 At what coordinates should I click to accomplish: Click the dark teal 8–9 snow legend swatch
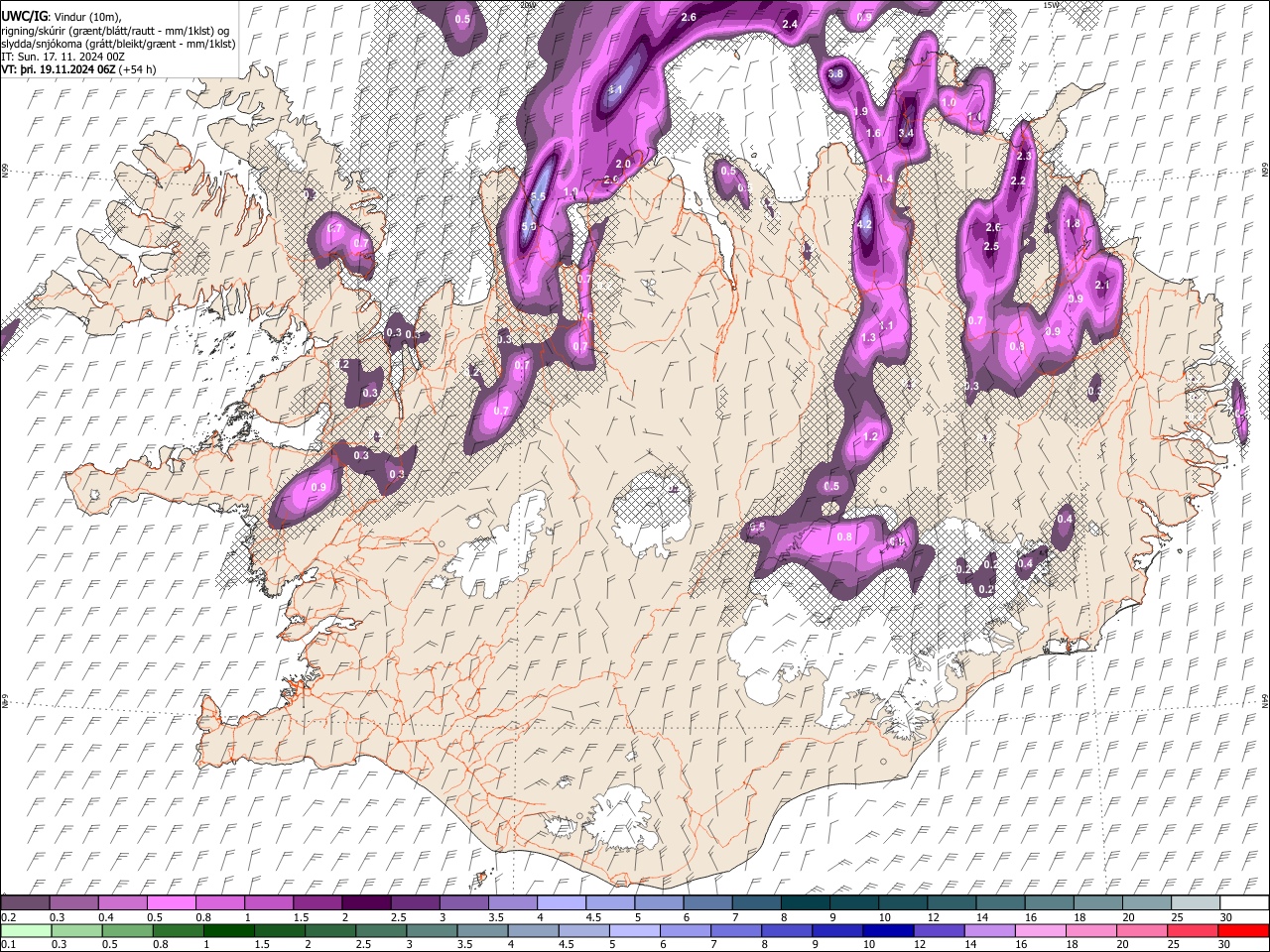[x=806, y=902]
